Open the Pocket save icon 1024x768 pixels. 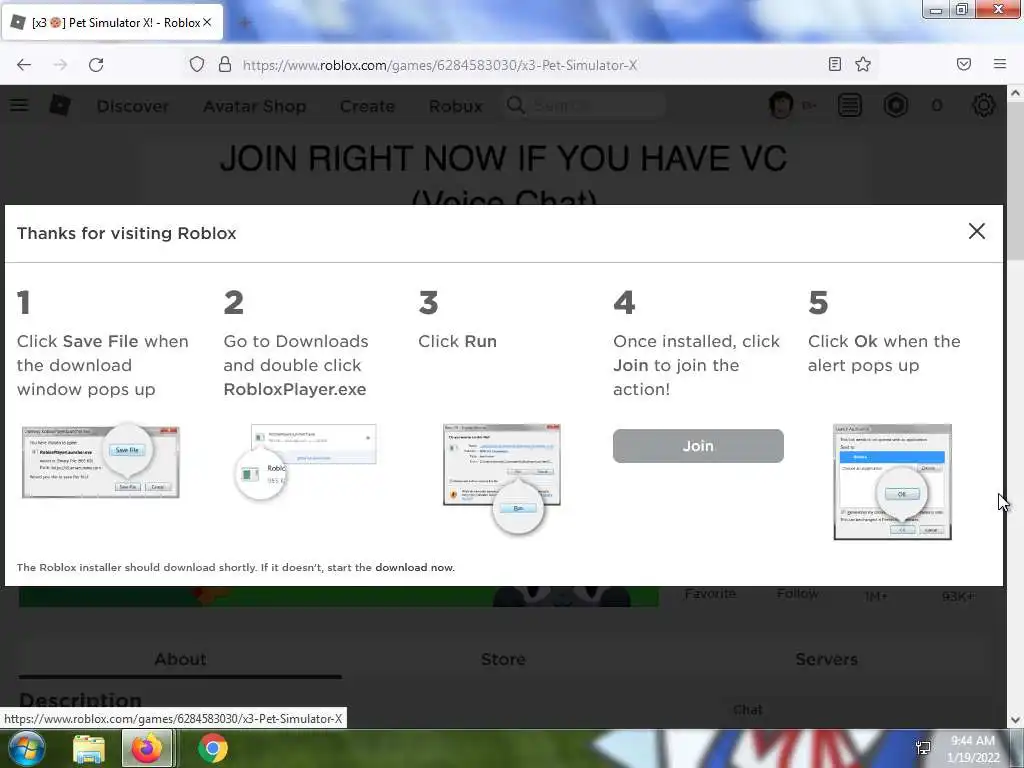pos(964,64)
